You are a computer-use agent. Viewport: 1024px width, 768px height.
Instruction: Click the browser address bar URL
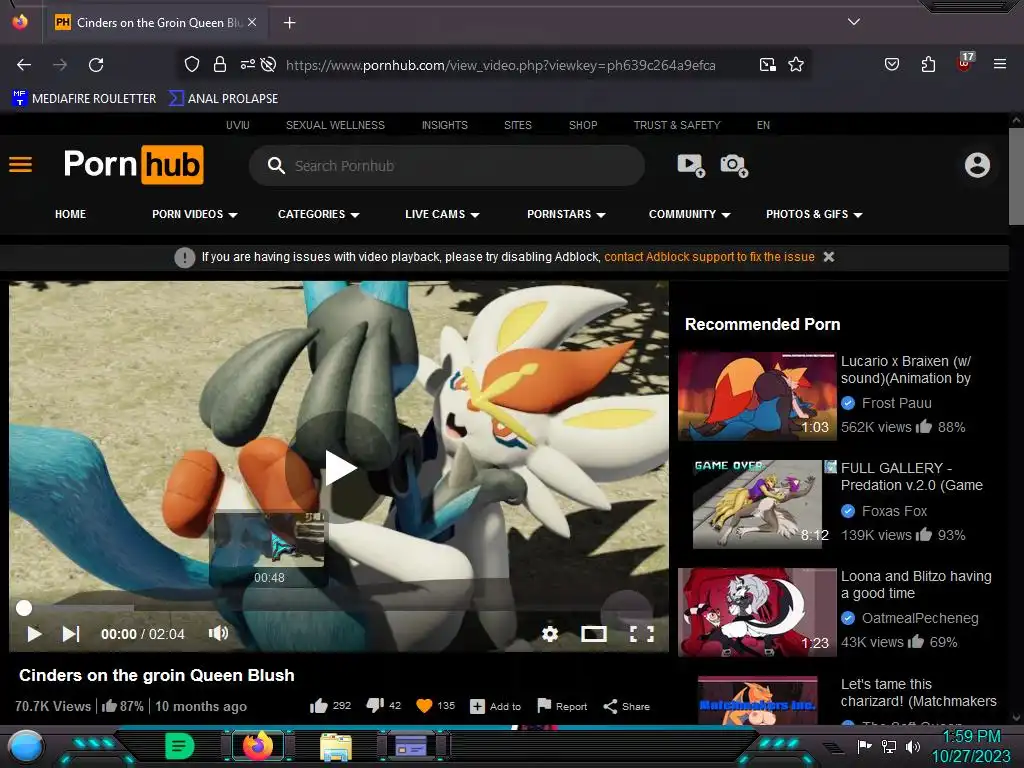(501, 65)
